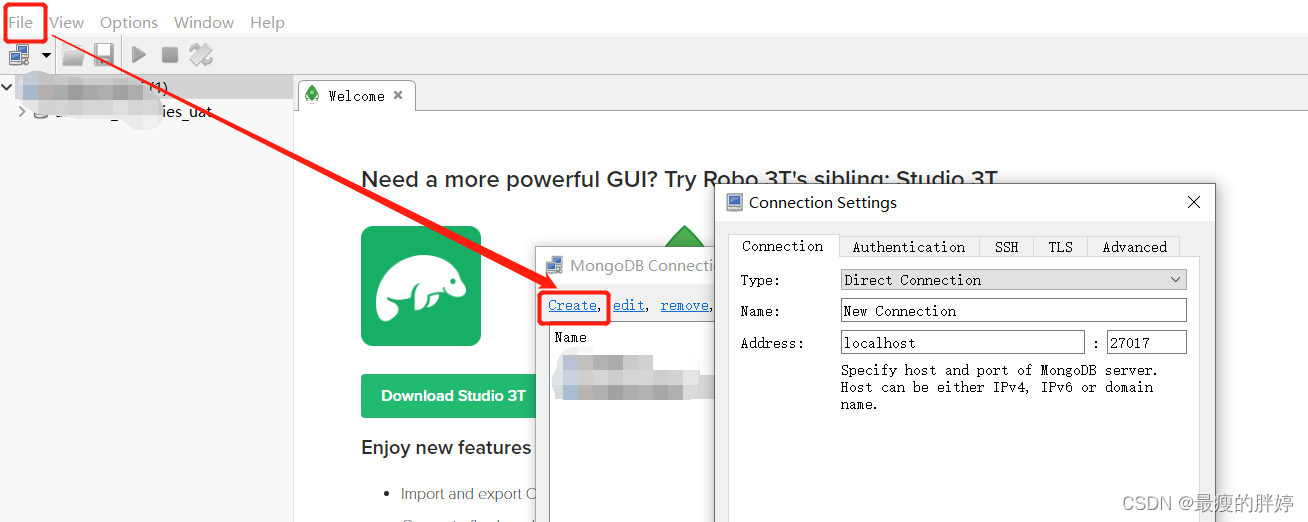Expand the database node ending in _uat

(22, 112)
